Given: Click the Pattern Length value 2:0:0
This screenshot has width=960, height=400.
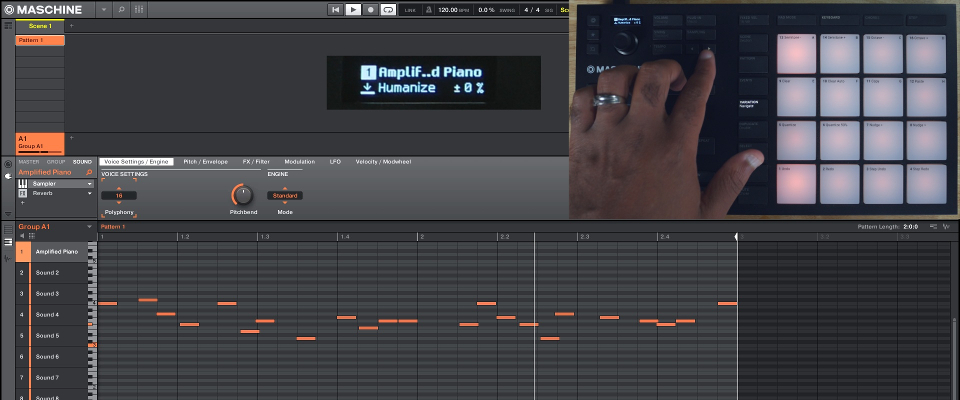Looking at the screenshot, I should (x=912, y=227).
